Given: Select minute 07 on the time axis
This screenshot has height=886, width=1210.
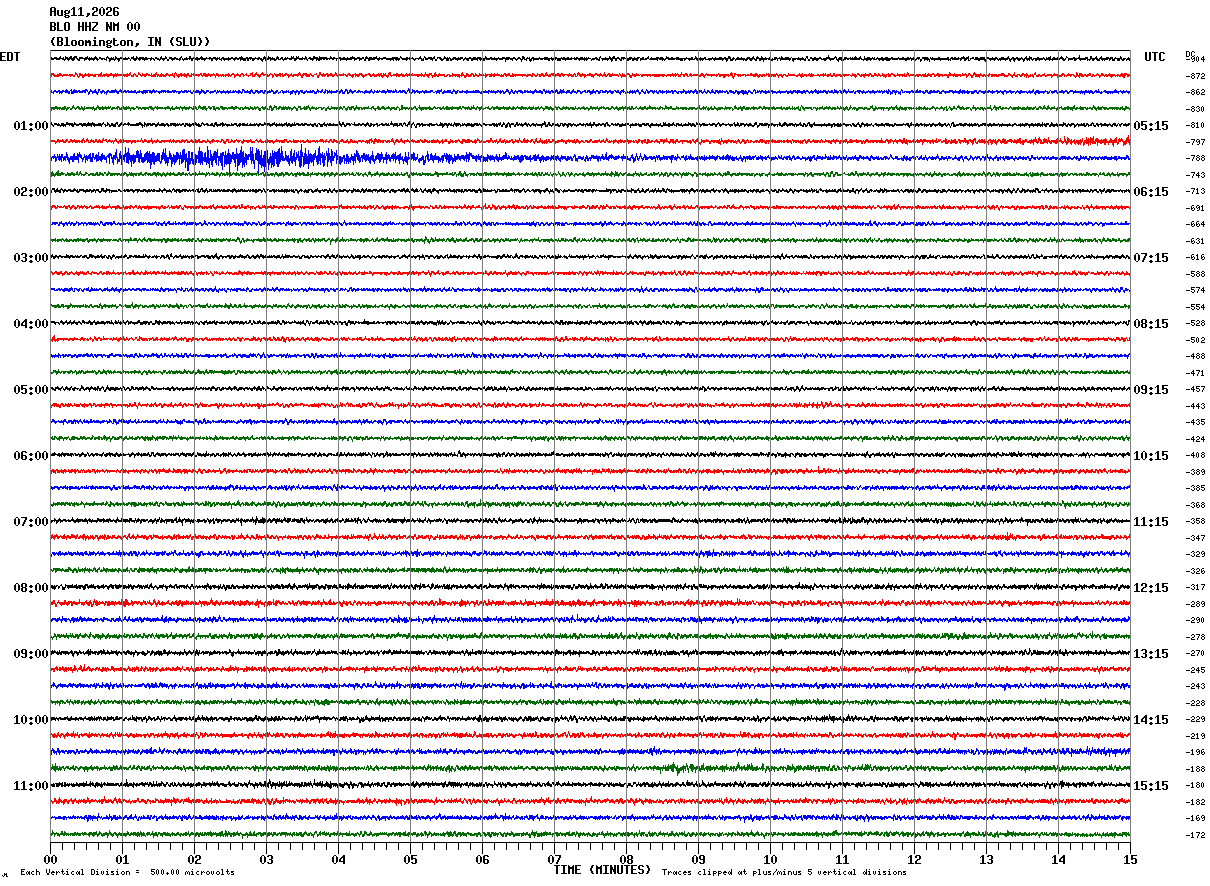Looking at the screenshot, I should coord(554,860).
